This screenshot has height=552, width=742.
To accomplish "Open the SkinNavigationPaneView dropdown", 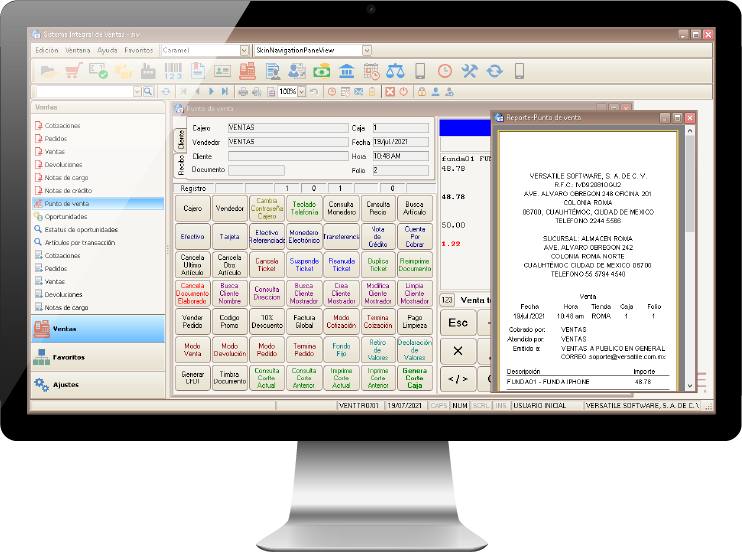I will tap(367, 50).
